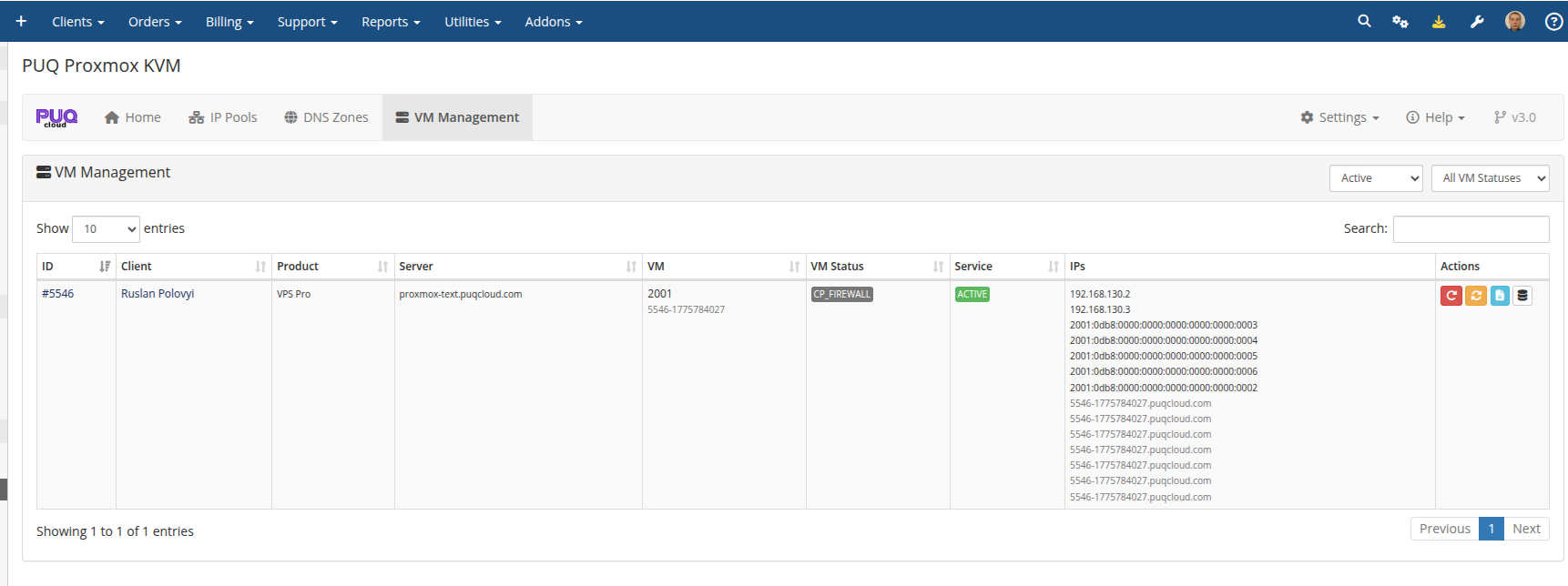Click the user avatar picture
Screen dimensions: 1568x586
1515,21
